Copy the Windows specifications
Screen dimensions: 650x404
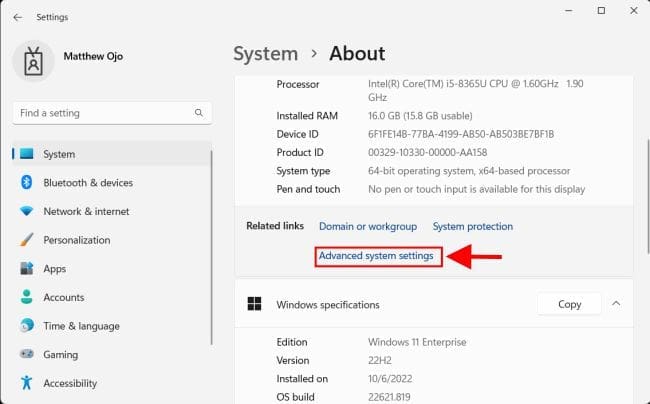pos(569,304)
